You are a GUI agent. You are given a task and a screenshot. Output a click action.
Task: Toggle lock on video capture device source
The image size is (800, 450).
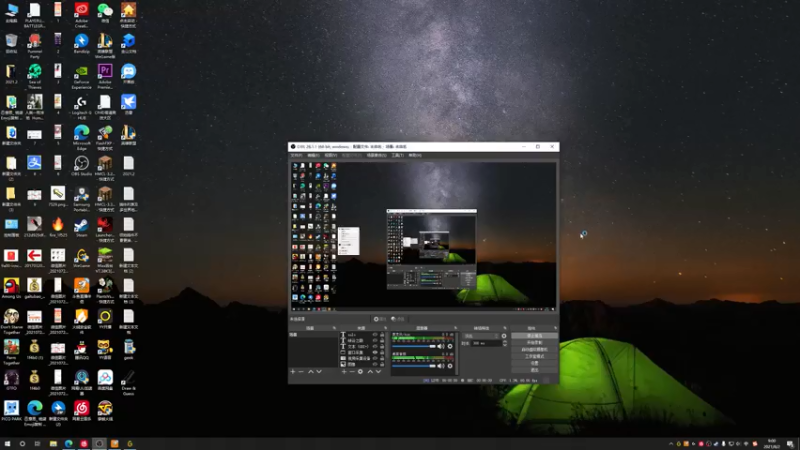[382, 358]
